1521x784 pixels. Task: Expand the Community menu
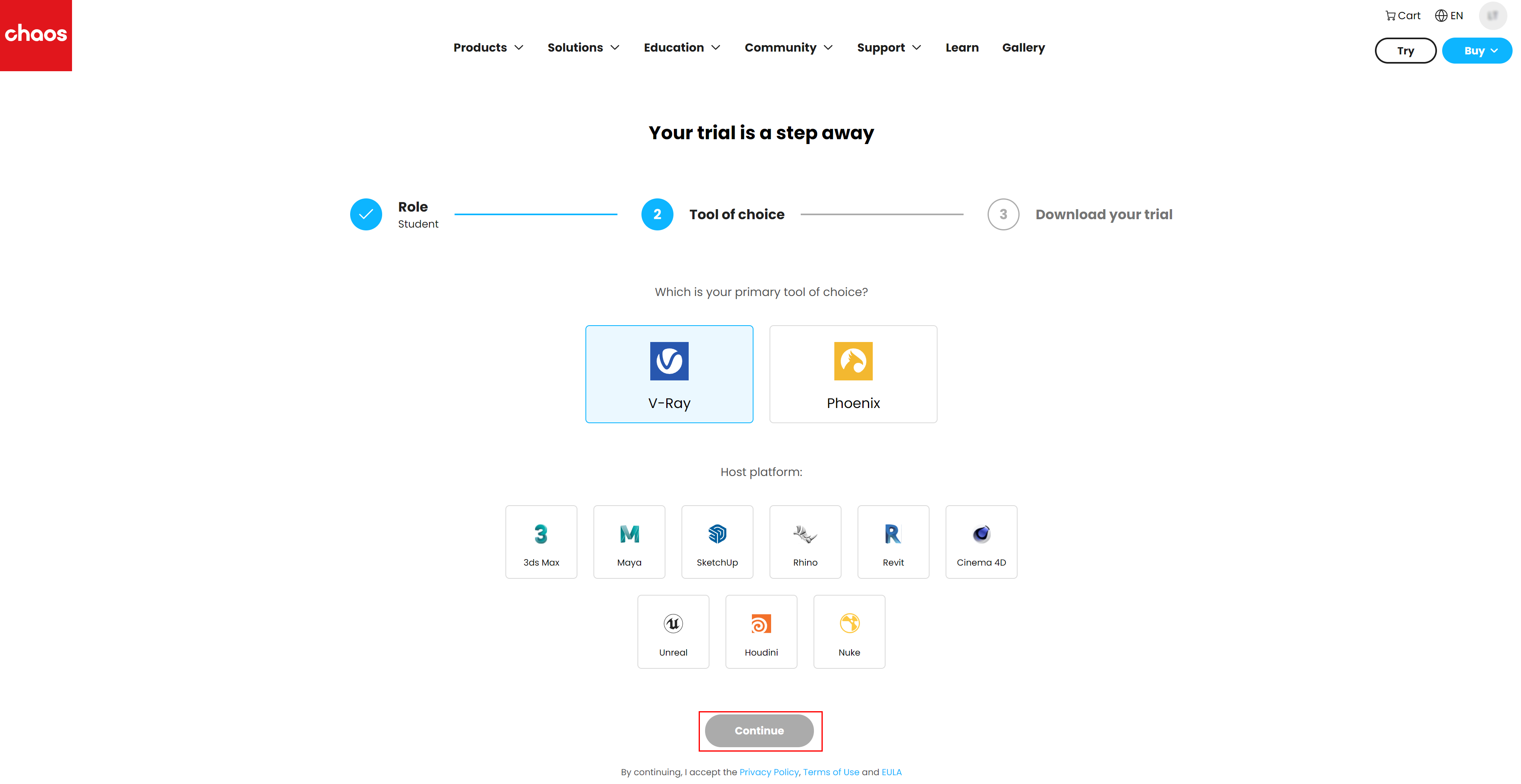(788, 48)
